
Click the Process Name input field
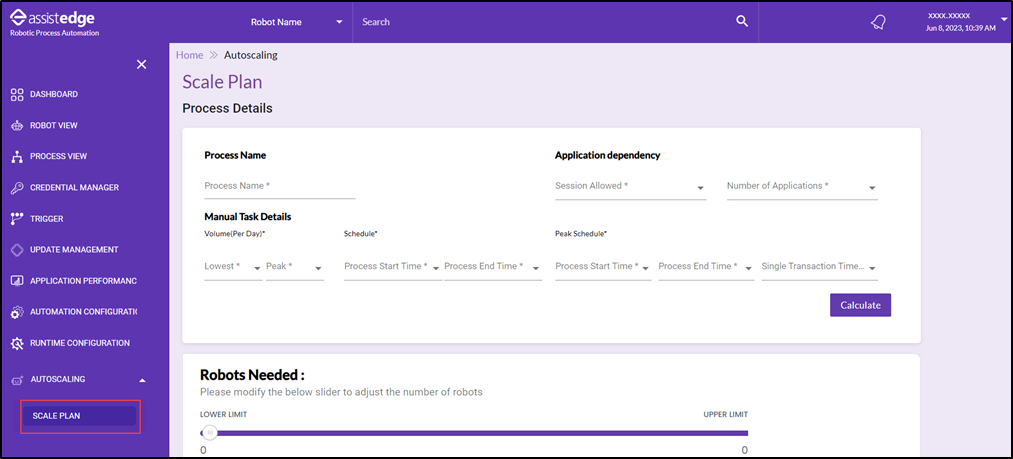(x=279, y=187)
